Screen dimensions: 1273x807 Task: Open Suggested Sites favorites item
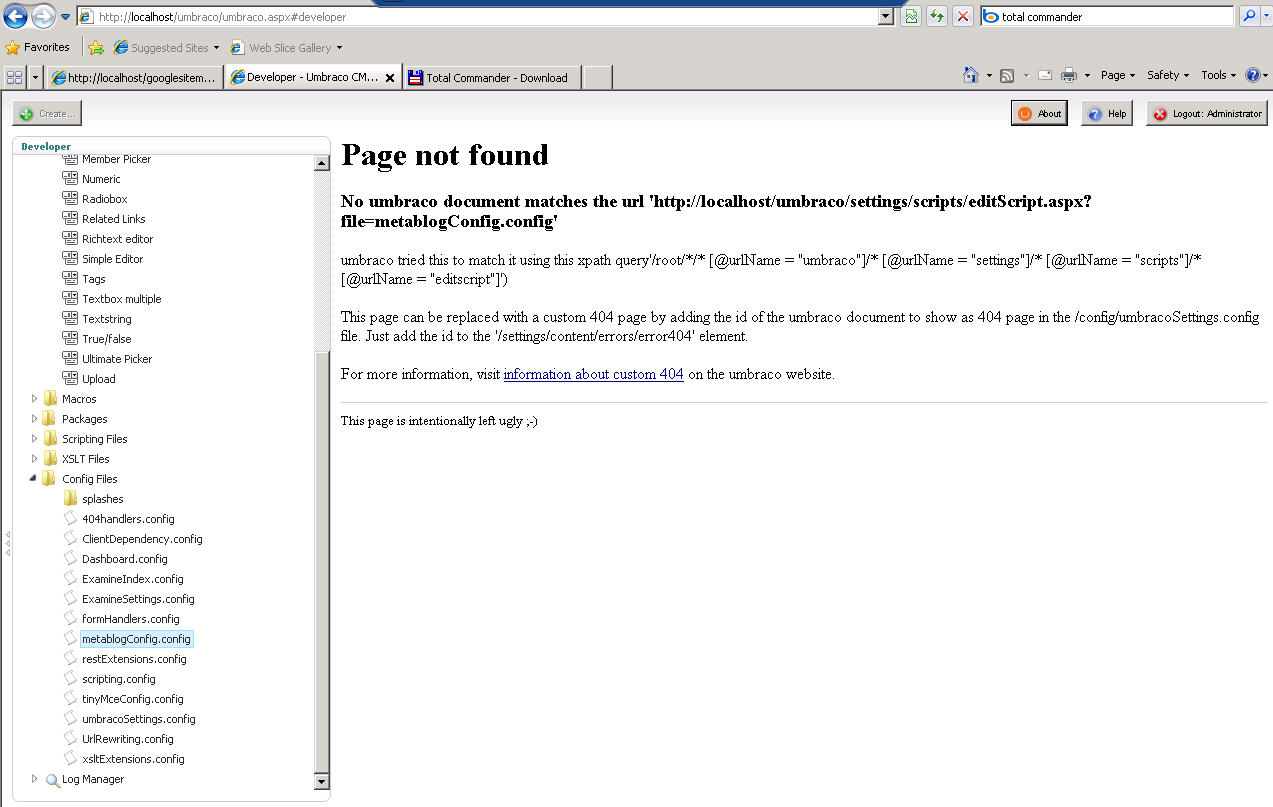point(166,47)
